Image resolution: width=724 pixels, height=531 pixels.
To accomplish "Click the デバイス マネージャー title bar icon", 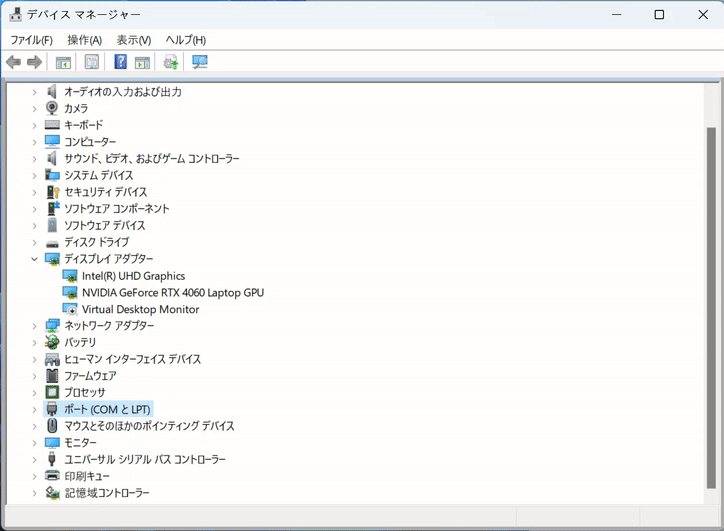I will pos(15,14).
